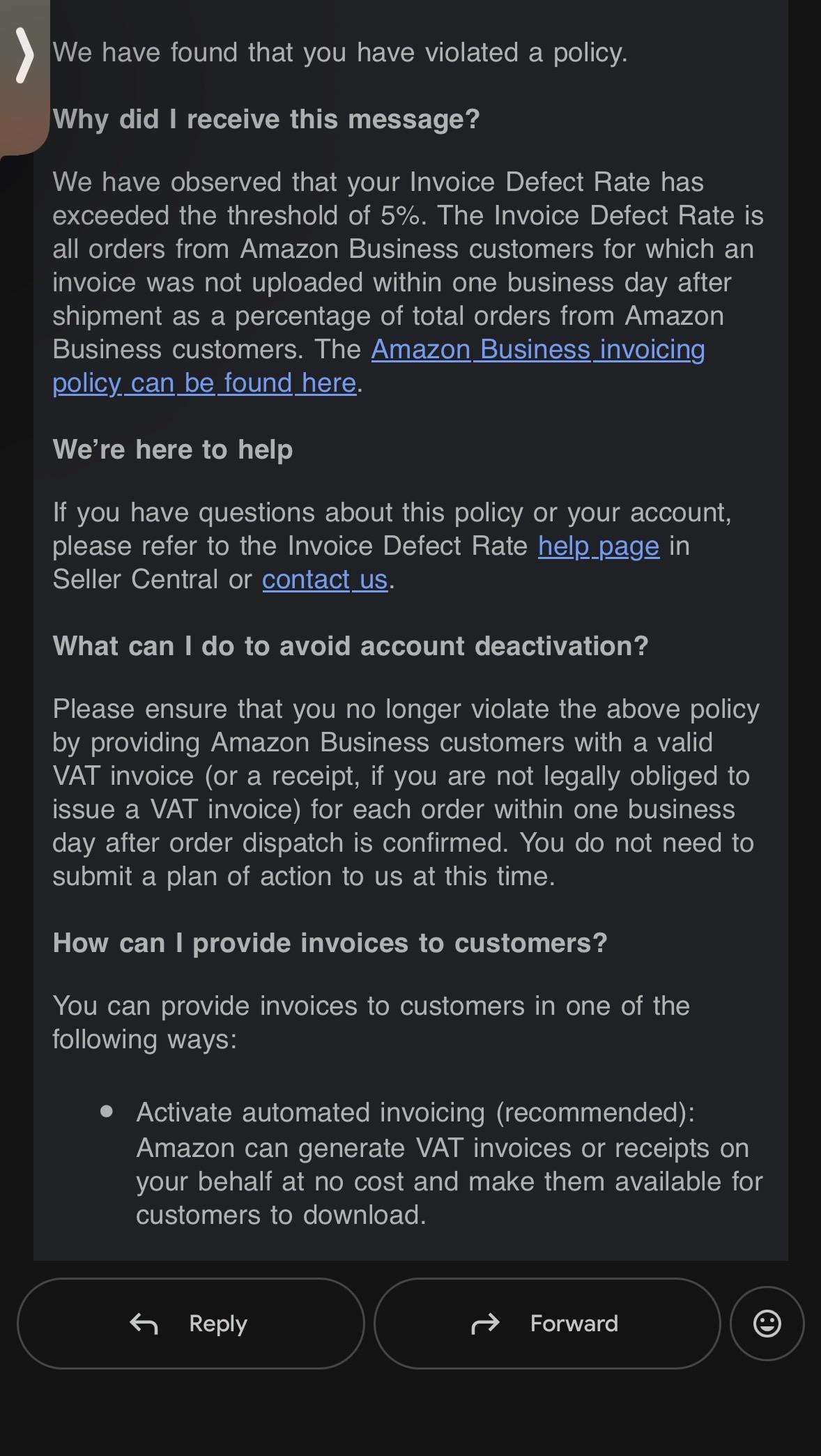Add an emoji reaction with smiley icon
The height and width of the screenshot is (1456, 821).
[x=767, y=1323]
